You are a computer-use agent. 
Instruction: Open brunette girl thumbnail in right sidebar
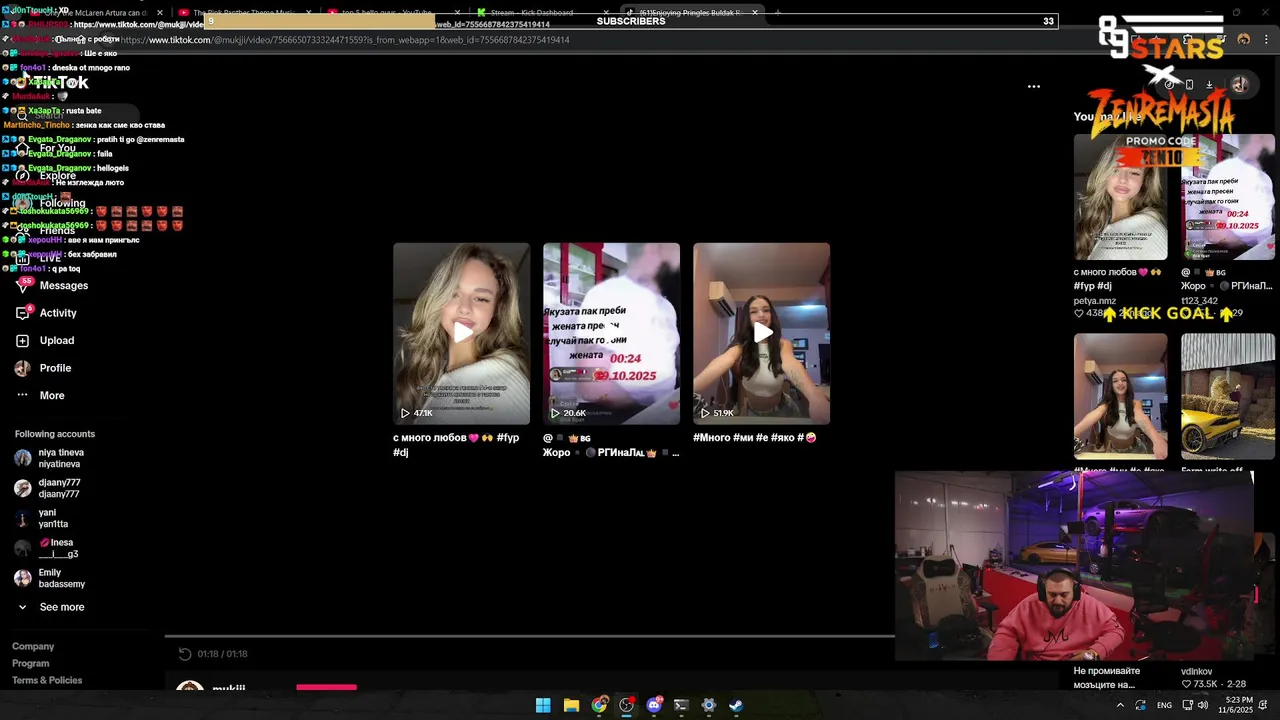click(x=1120, y=397)
